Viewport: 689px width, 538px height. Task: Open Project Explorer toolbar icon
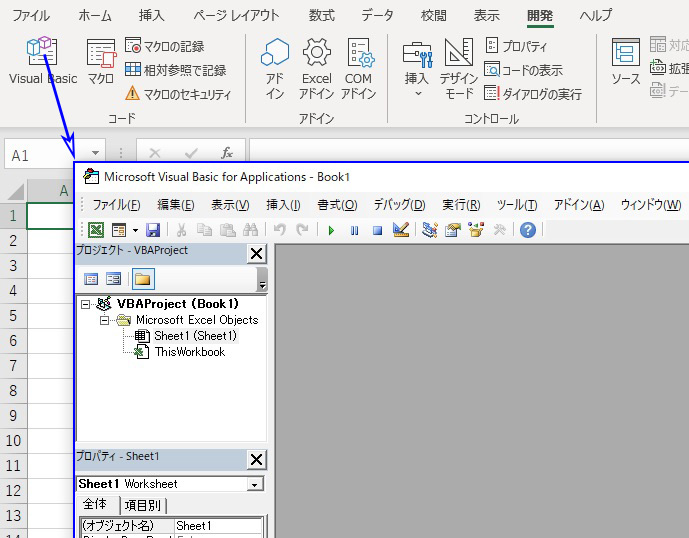point(430,230)
